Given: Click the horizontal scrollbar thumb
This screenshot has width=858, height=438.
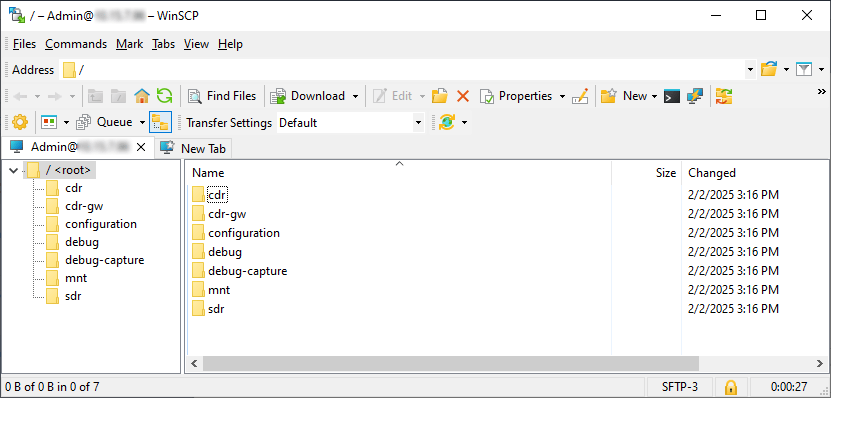Looking at the screenshot, I should click(451, 364).
